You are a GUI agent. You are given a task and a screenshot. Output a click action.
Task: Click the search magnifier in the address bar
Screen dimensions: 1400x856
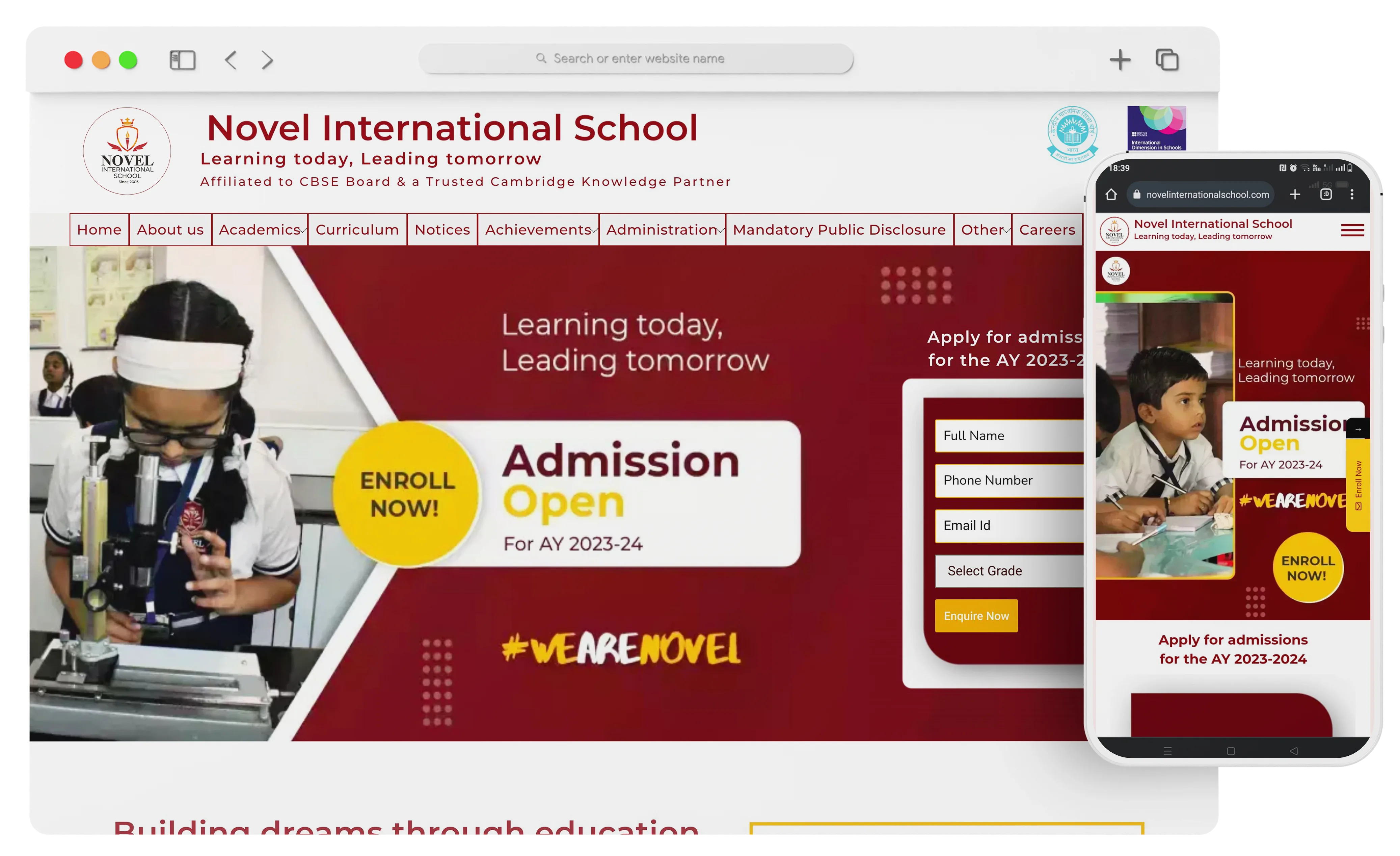pyautogui.click(x=541, y=58)
